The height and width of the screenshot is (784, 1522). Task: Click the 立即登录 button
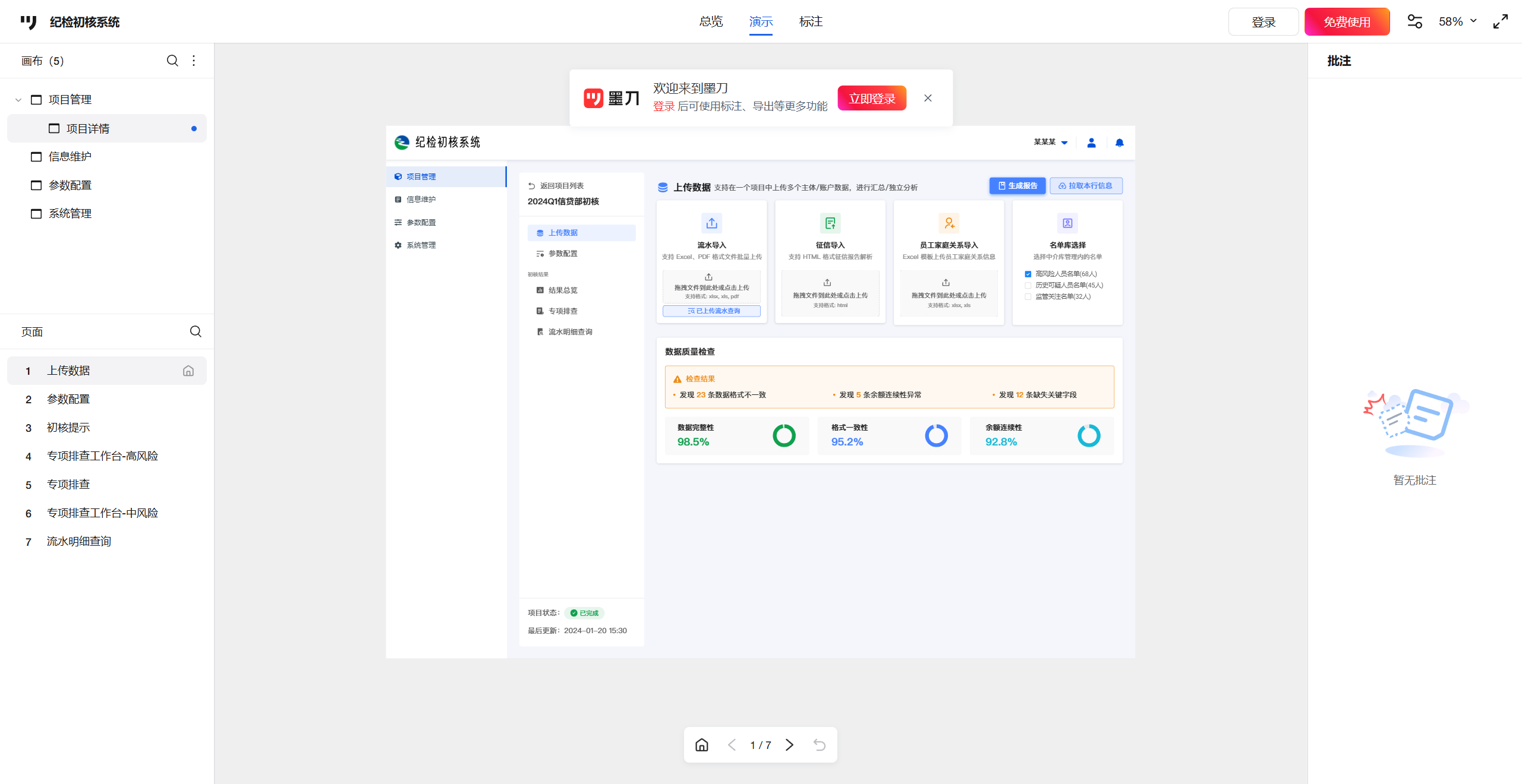point(872,98)
